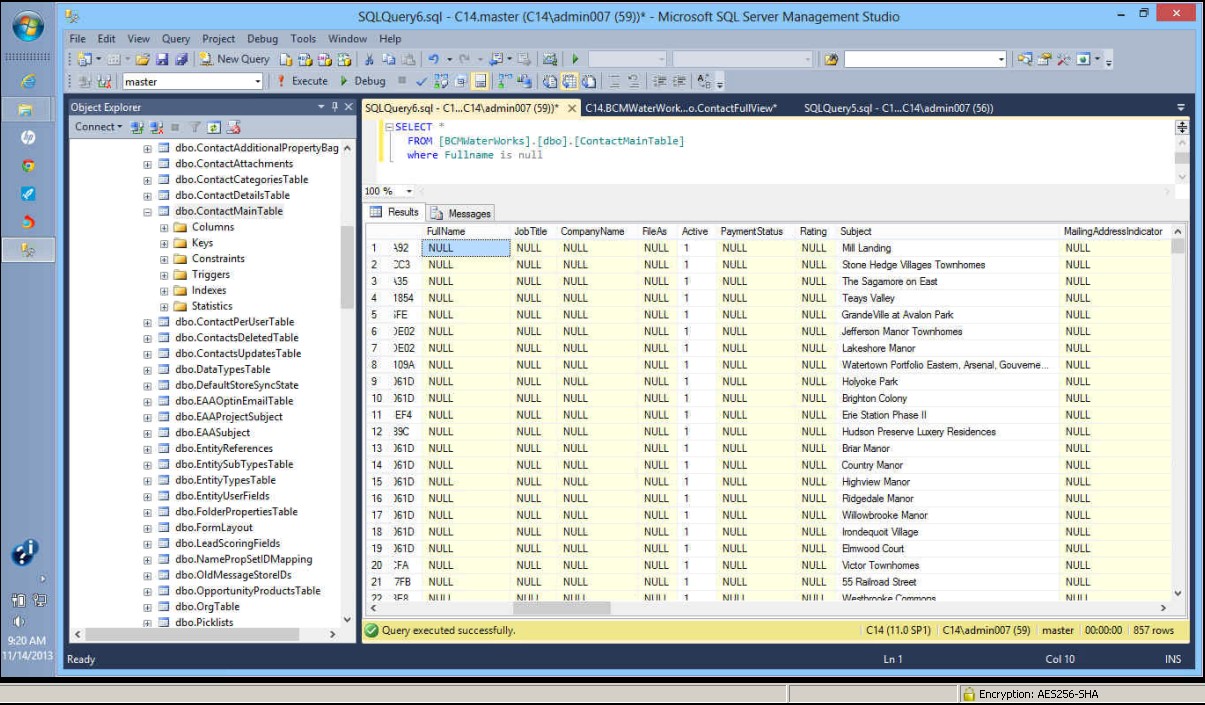Click the Start Debugging green arrow in top toolbar
This screenshot has height=705, width=1205.
tap(575, 59)
